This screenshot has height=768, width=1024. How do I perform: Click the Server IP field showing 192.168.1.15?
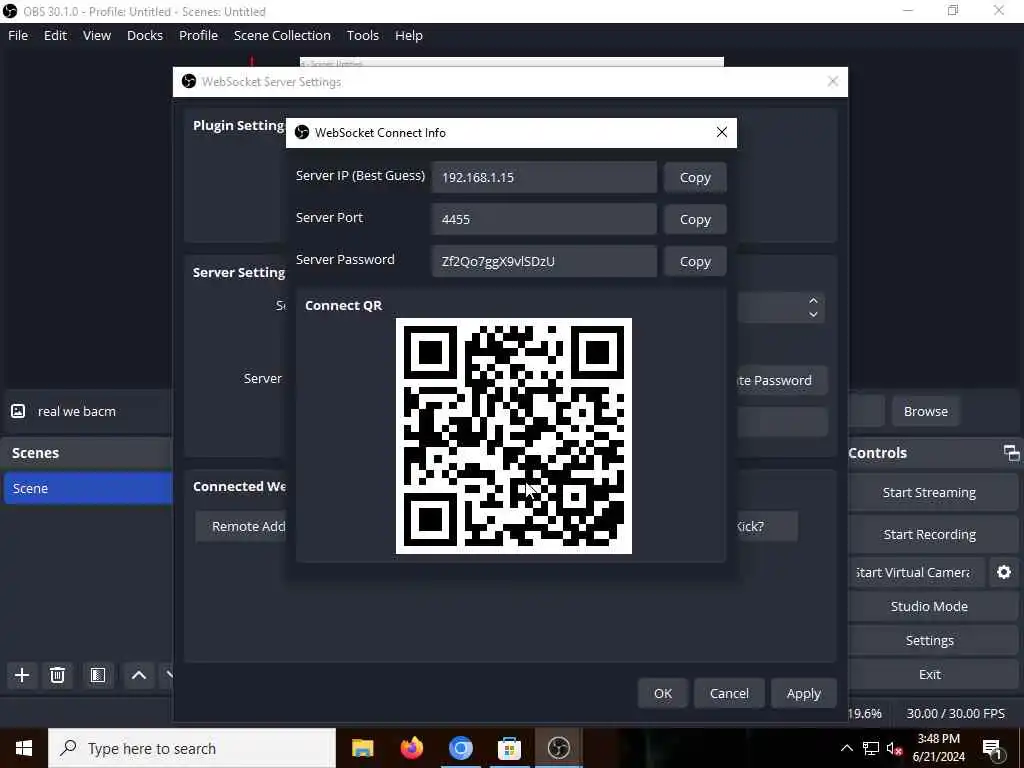click(544, 178)
